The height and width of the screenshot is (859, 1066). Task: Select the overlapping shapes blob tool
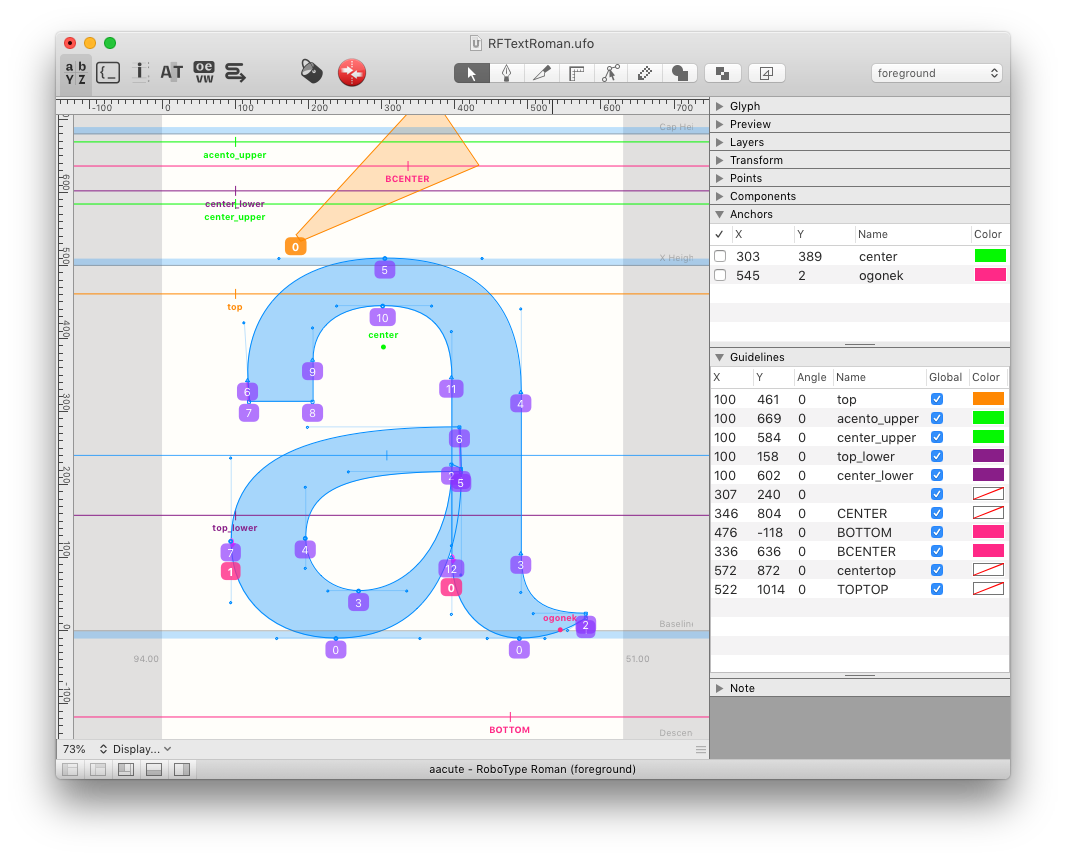pyautogui.click(x=680, y=73)
